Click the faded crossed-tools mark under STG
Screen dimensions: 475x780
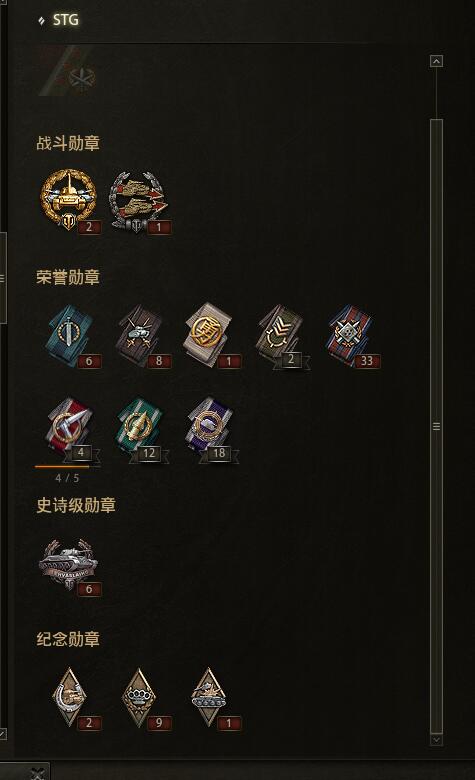[82, 78]
